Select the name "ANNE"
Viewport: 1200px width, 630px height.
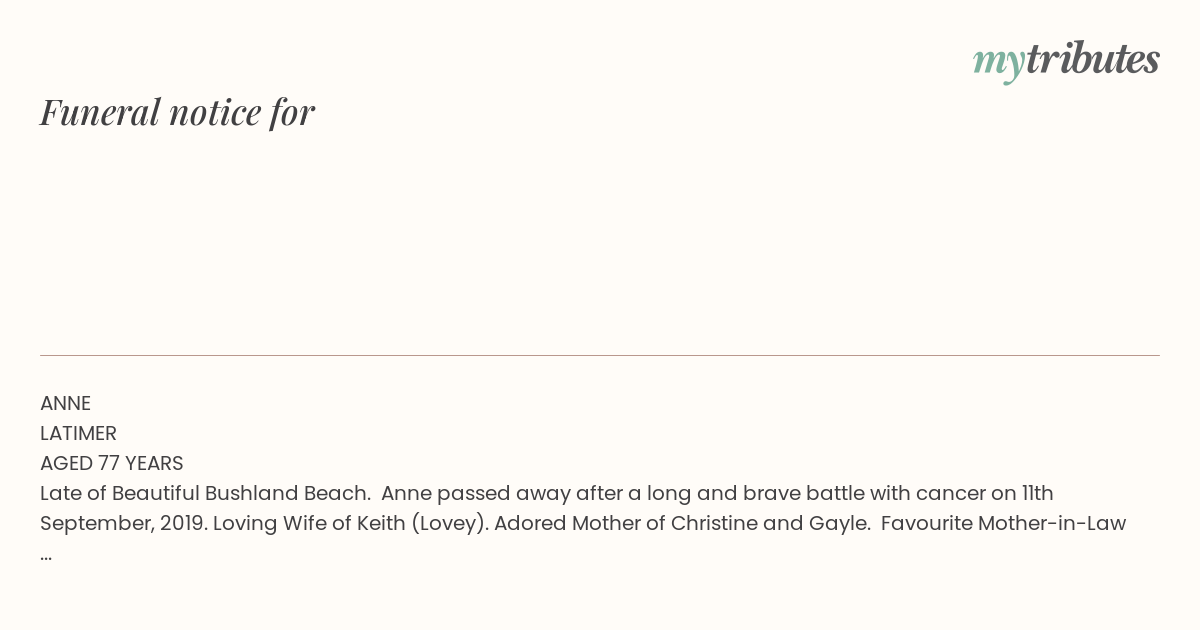[x=65, y=403]
